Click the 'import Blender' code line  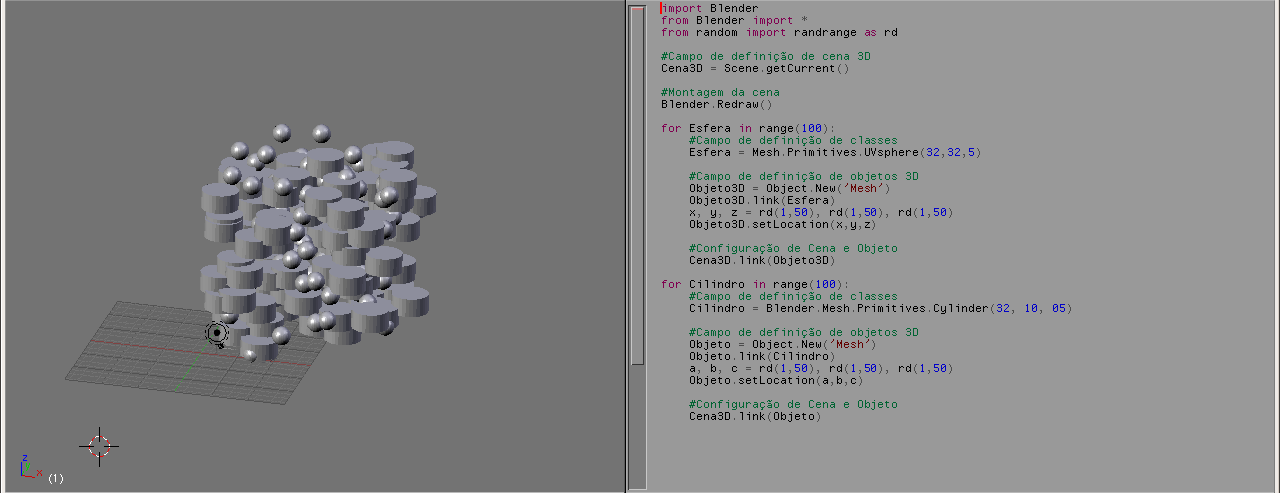(x=709, y=8)
